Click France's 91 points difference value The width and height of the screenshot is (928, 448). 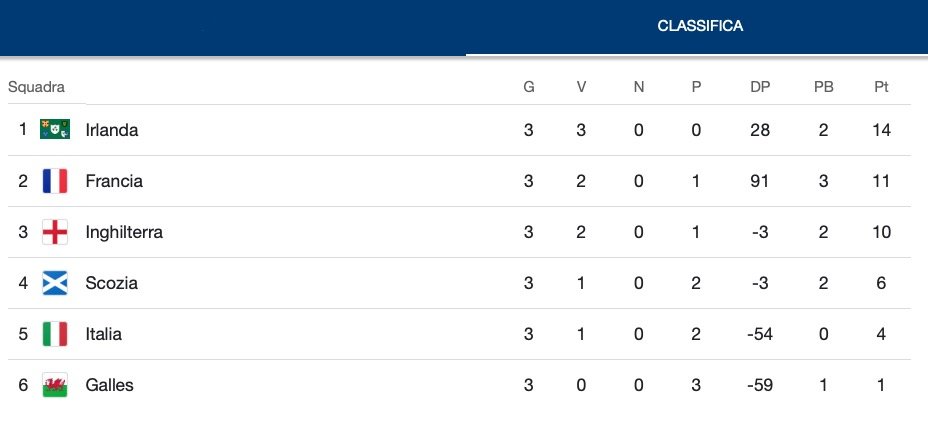[760, 181]
